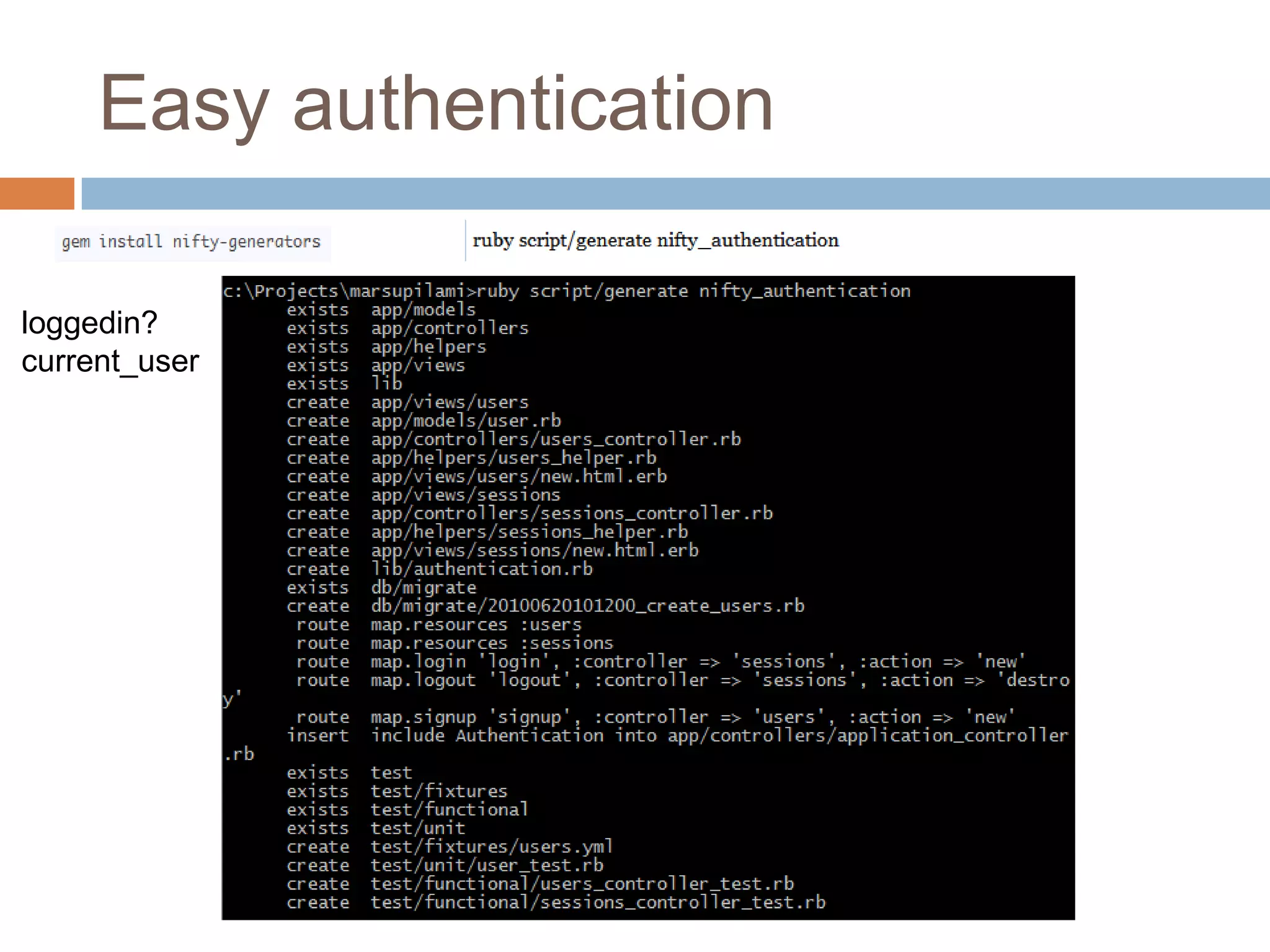This screenshot has height=952, width=1270.
Task: Click 'test/functional/sessions_controller_test.rb' line
Action: point(556,903)
